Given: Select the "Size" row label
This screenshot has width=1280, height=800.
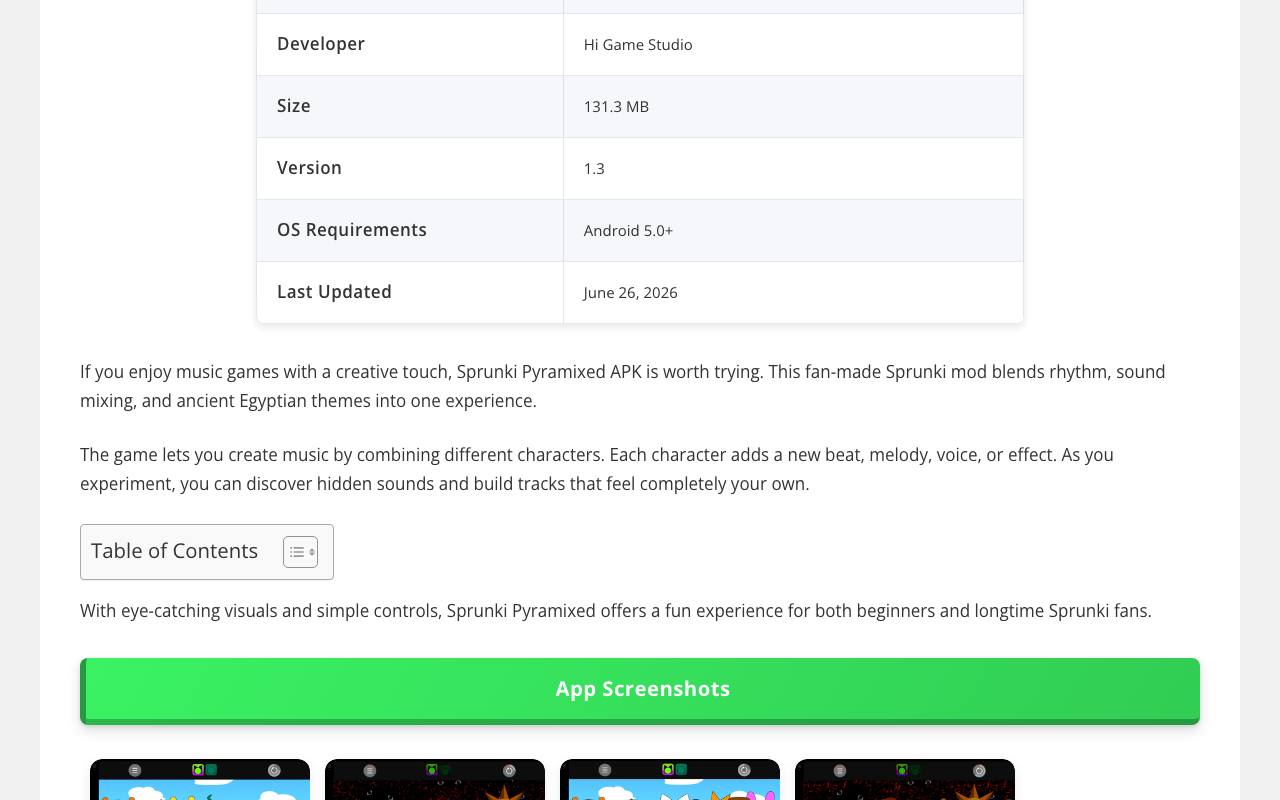Looking at the screenshot, I should 294,106.
